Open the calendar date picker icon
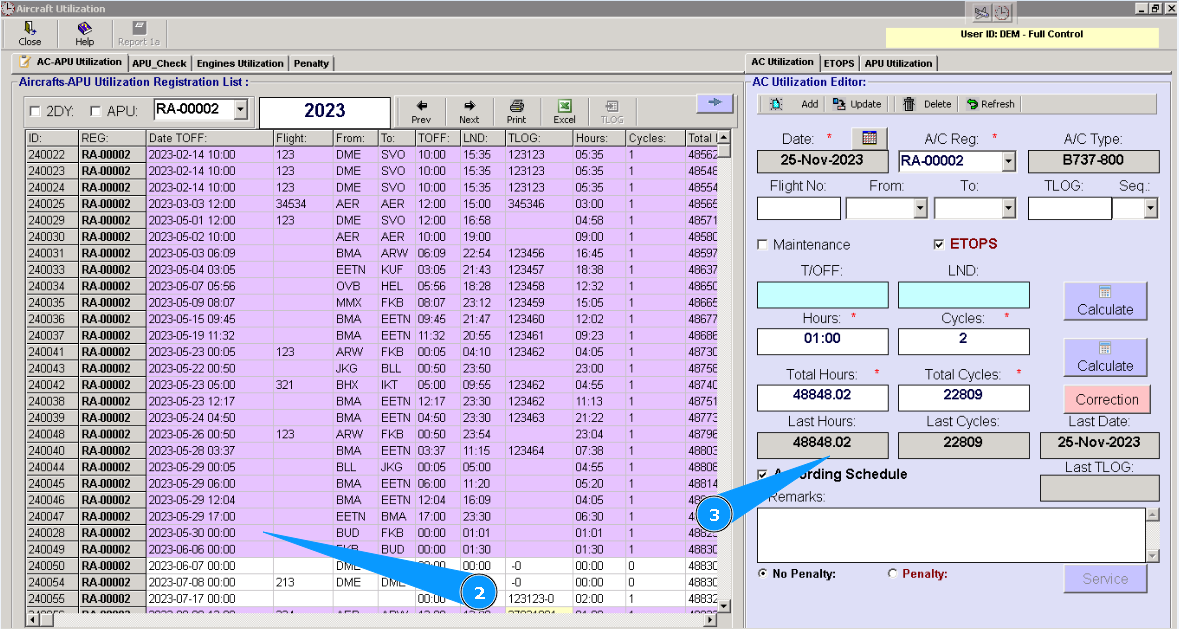 (869, 137)
